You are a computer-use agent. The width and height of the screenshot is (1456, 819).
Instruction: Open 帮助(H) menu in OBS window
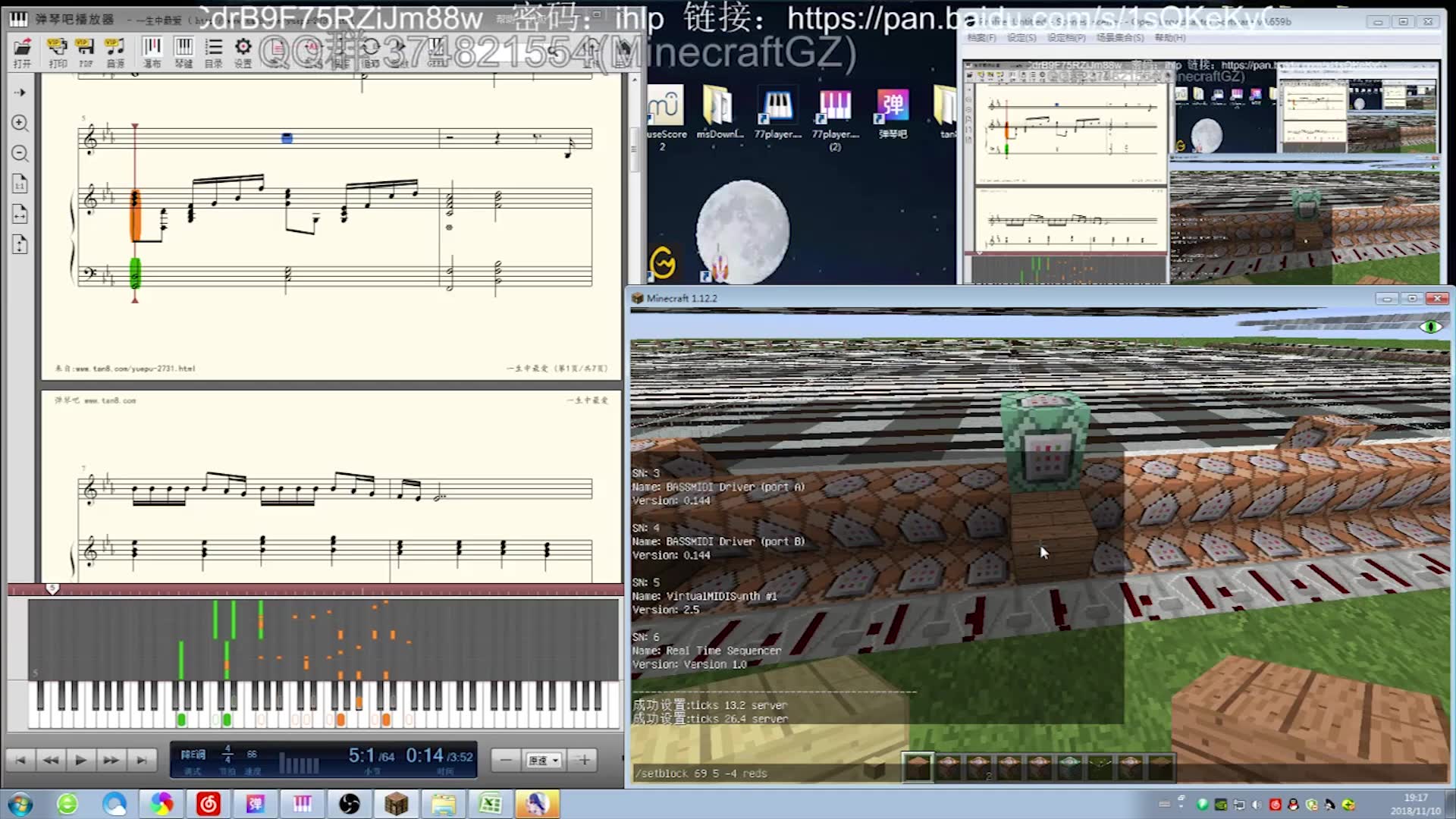click(1169, 37)
